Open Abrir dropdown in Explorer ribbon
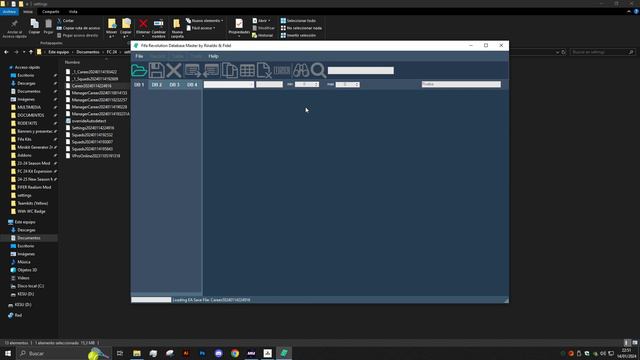Screen dimensions: 640x360 (261, 20)
